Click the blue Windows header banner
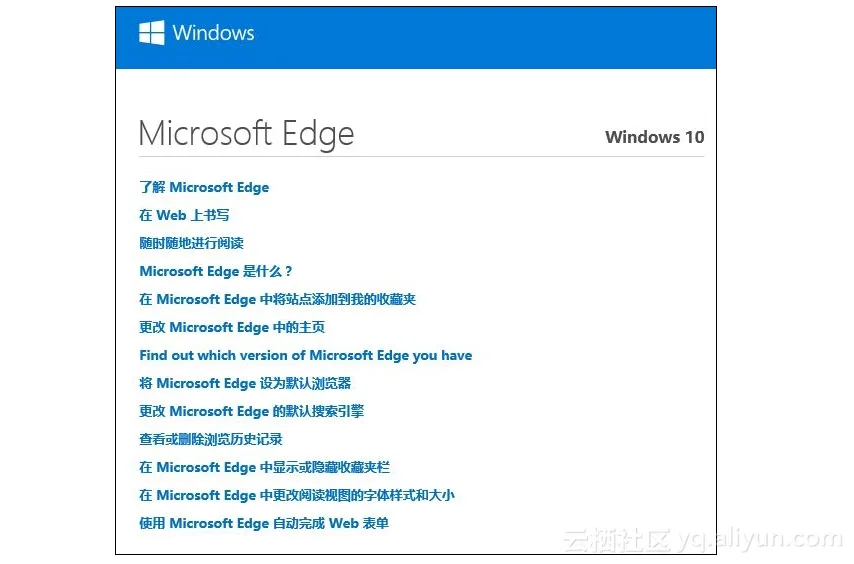 [x=416, y=38]
